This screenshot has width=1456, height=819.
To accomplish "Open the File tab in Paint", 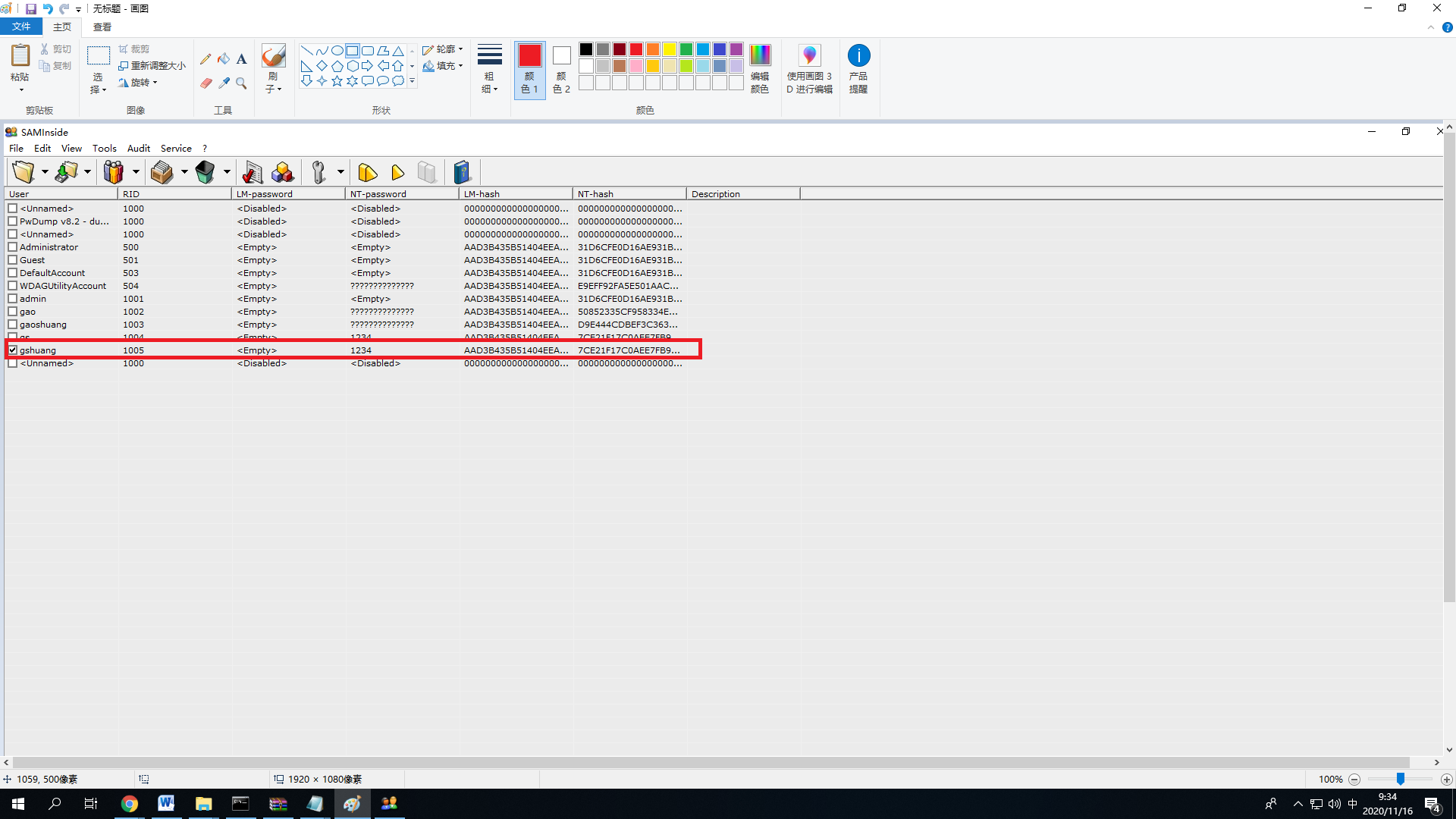I will (21, 27).
